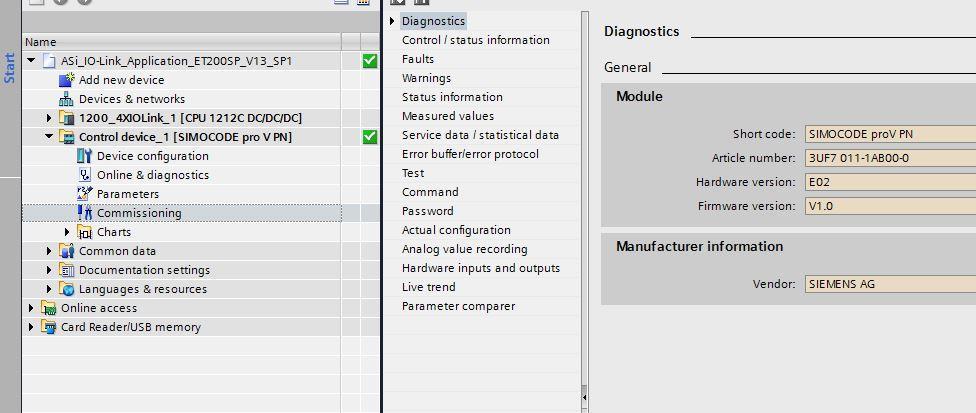Click the Devices & networks icon
Image resolution: width=976 pixels, height=413 pixels.
point(66,99)
